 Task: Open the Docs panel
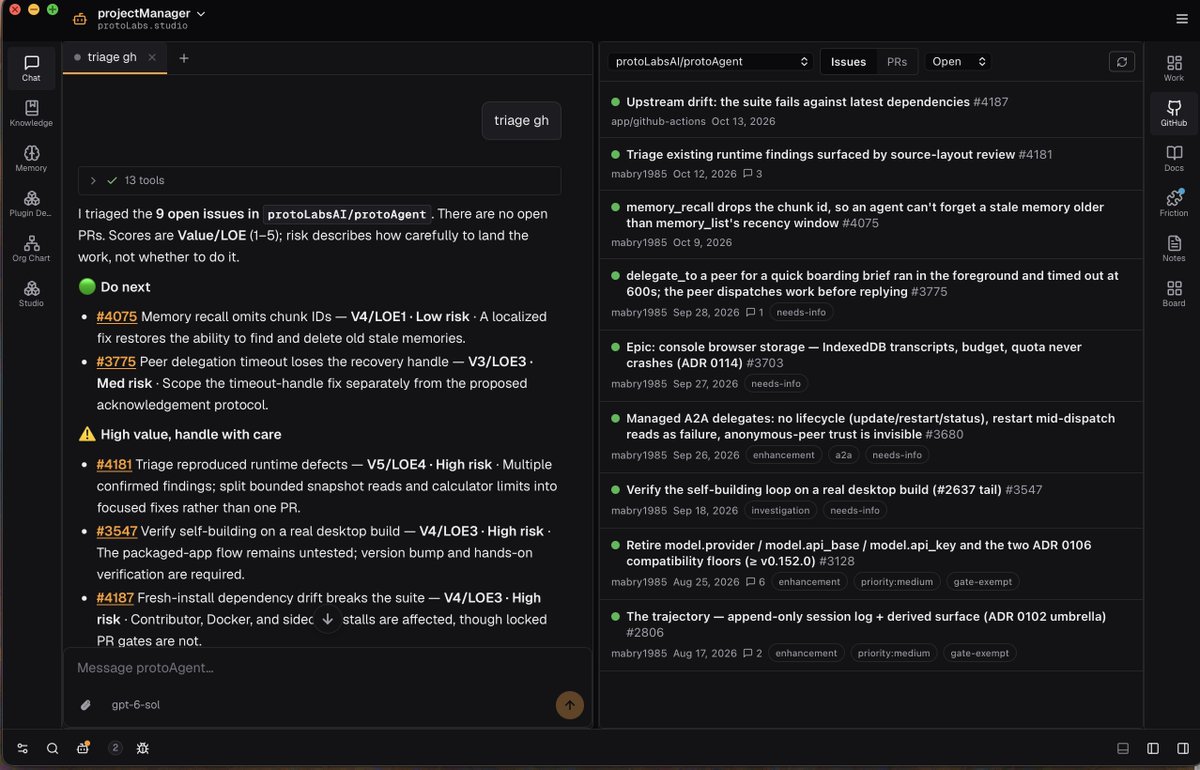point(1173,158)
